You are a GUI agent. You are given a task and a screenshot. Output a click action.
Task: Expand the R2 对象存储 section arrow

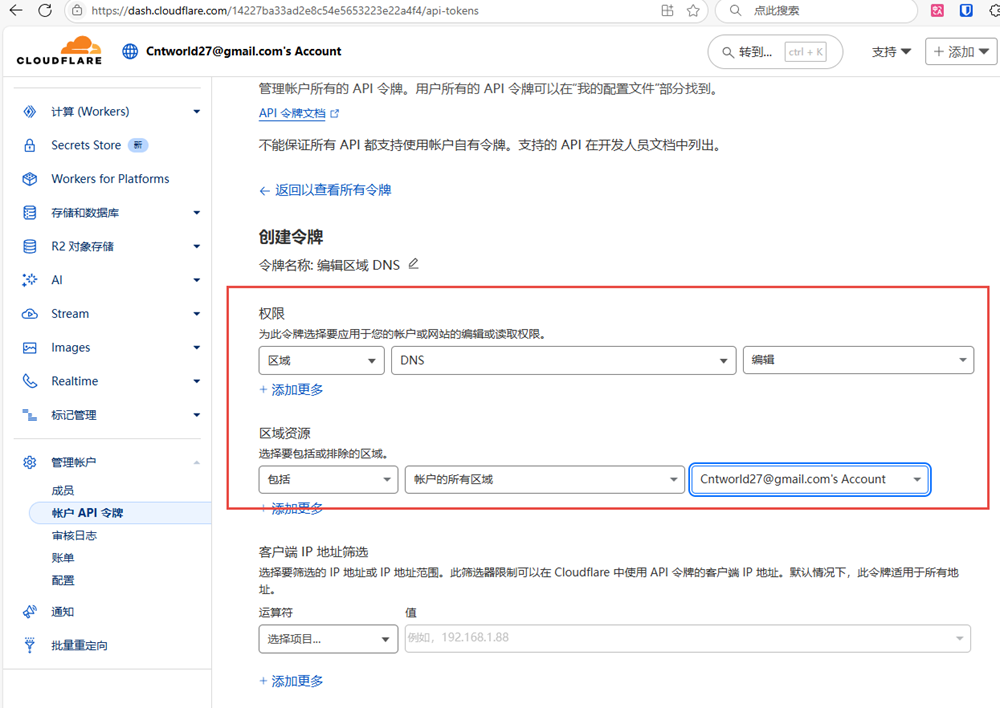pos(196,246)
